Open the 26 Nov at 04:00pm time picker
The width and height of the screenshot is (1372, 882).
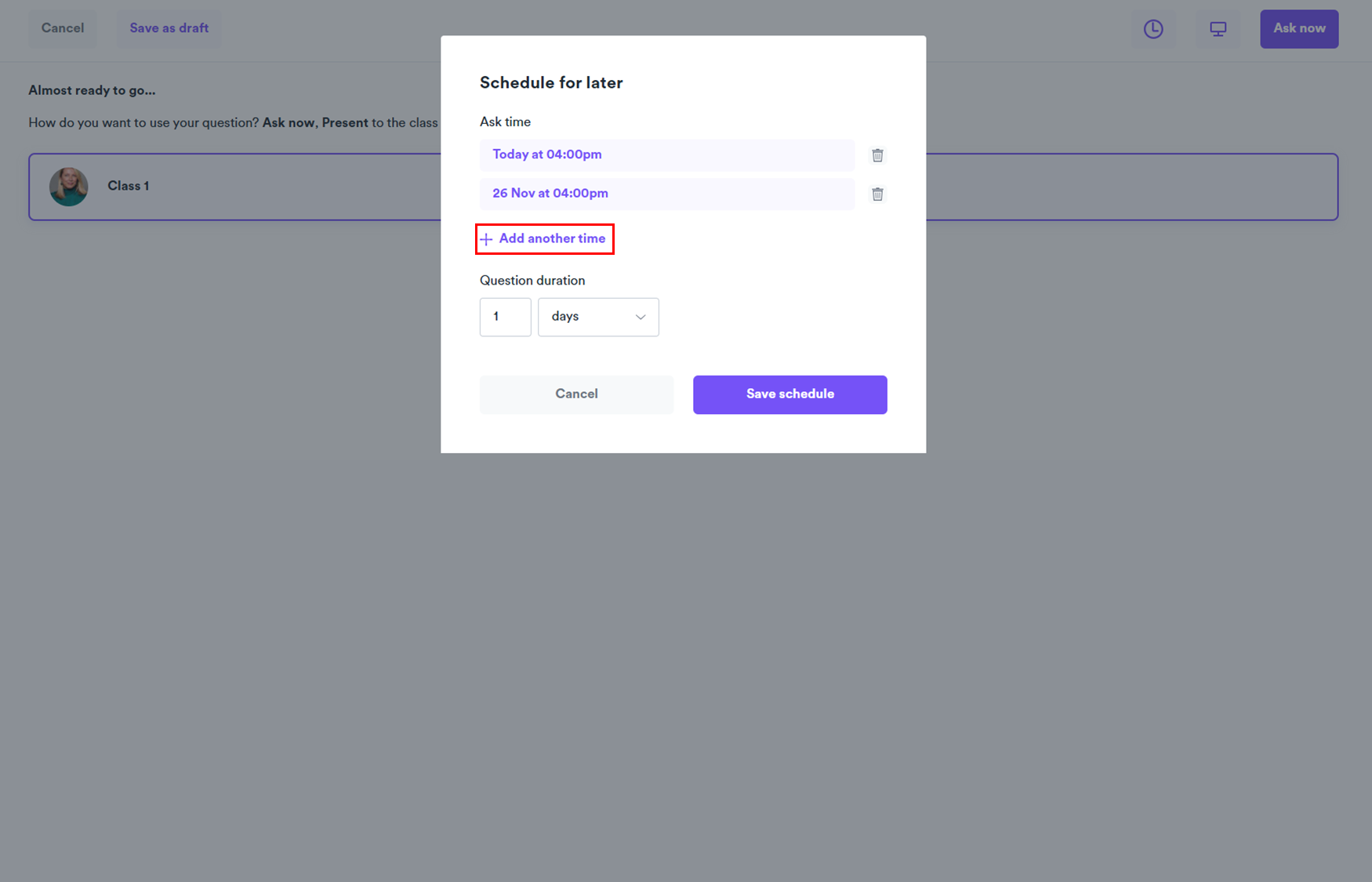point(666,194)
